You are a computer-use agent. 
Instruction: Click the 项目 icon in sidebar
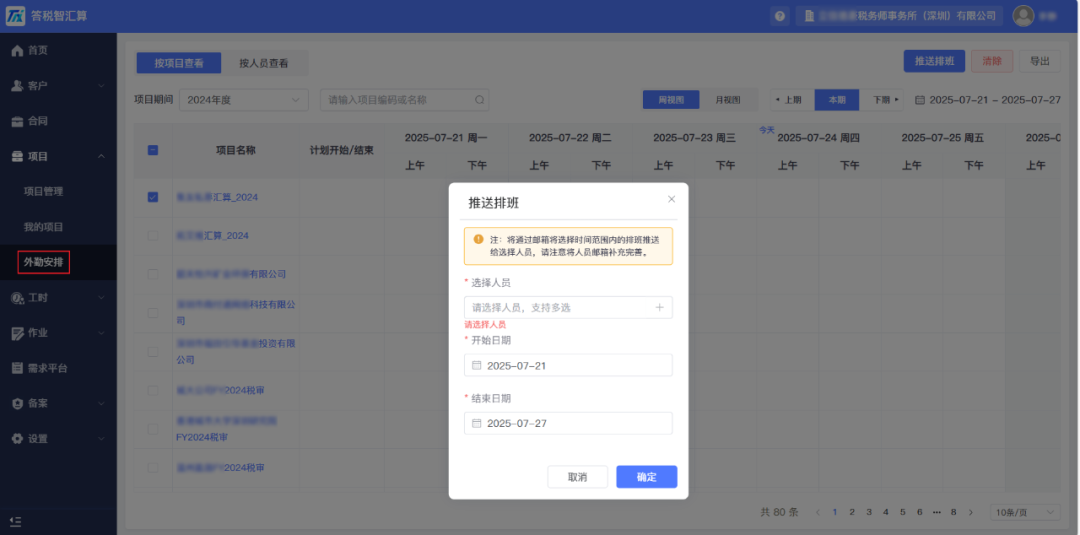click(18, 157)
